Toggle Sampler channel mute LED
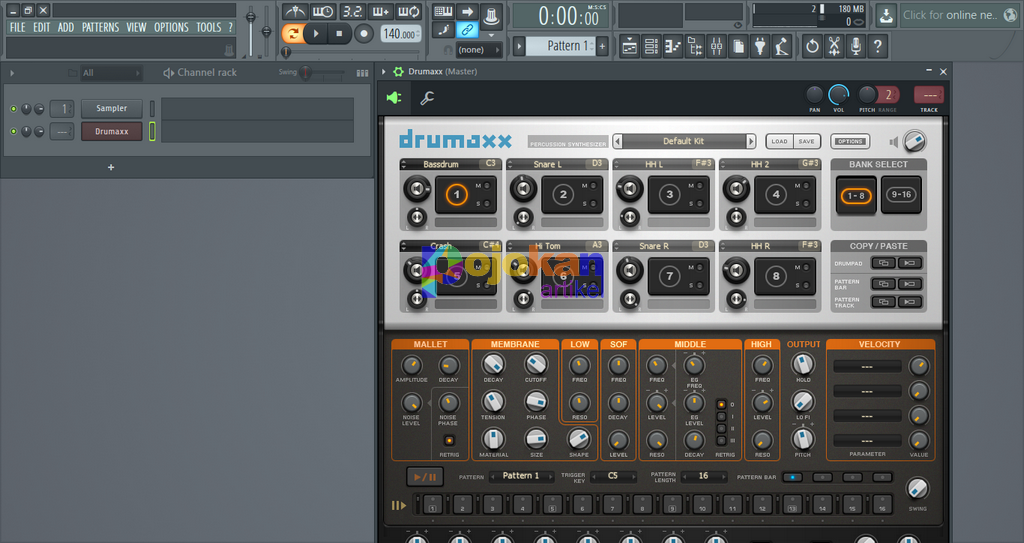This screenshot has width=1024, height=543. click(x=13, y=108)
